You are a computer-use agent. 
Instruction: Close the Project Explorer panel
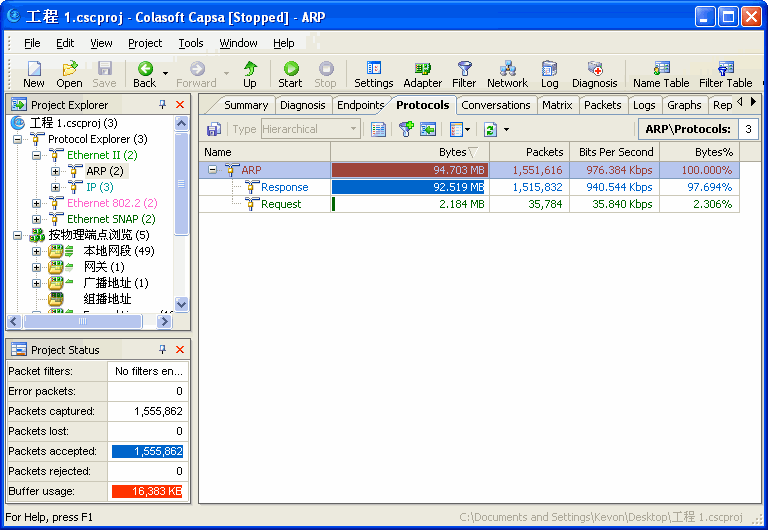(x=180, y=104)
